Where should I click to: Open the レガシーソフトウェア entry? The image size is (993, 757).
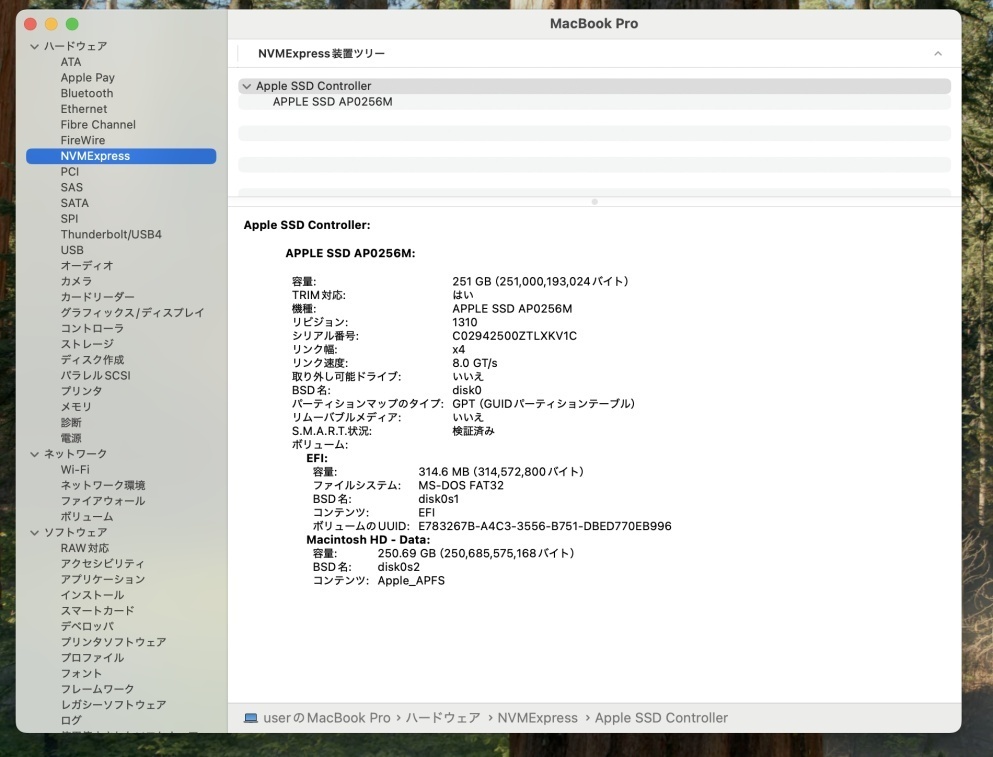pyautogui.click(x=113, y=705)
